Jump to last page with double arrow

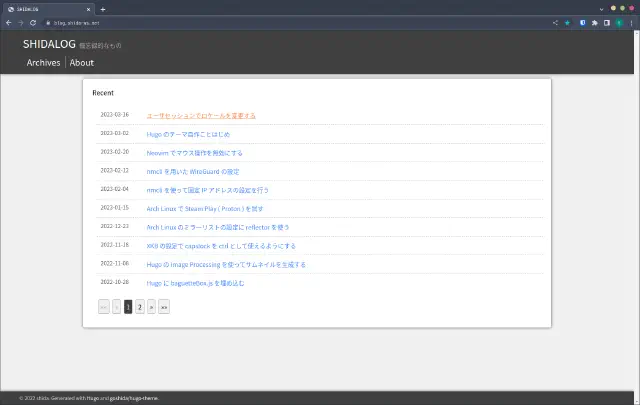point(164,307)
